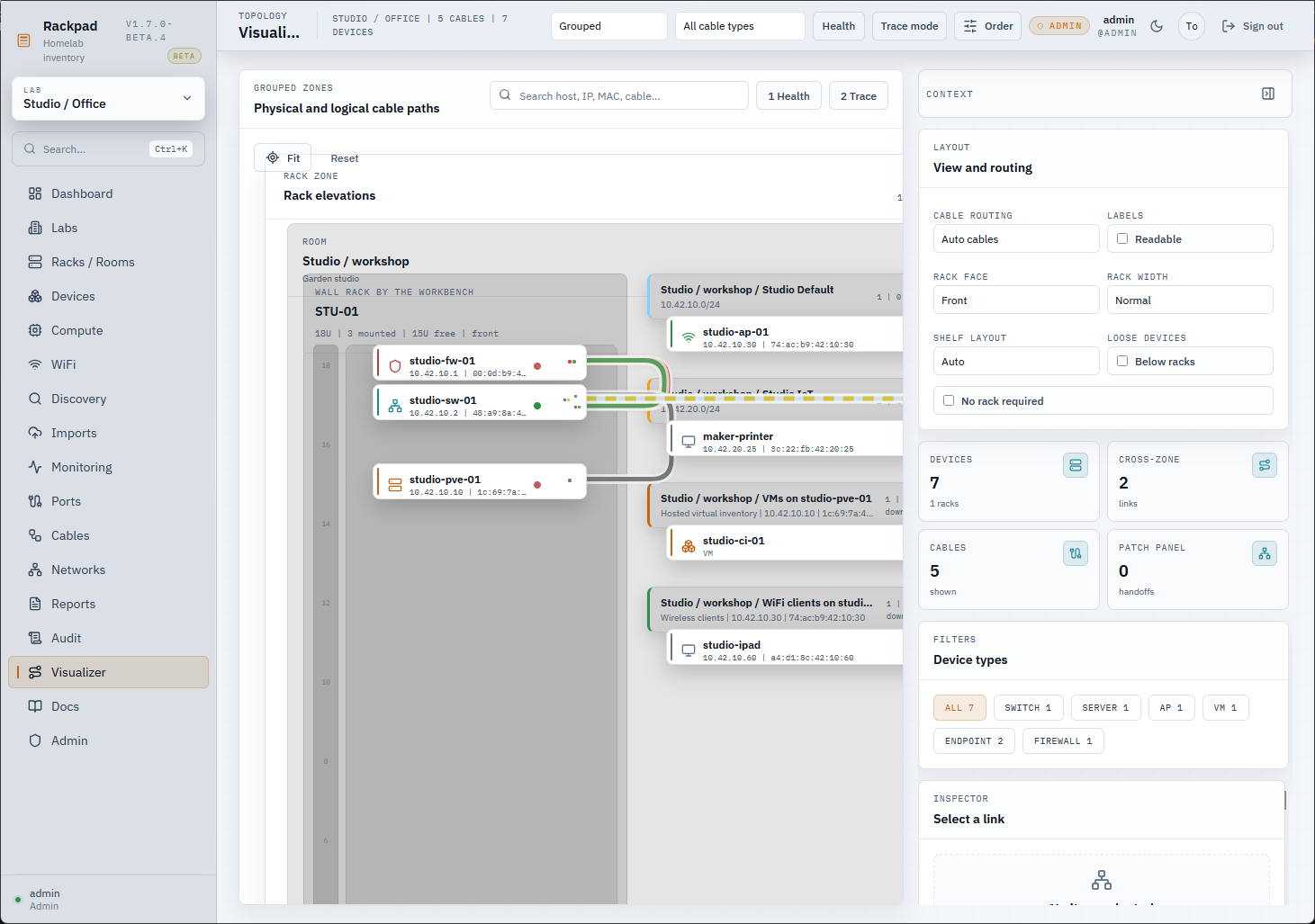
Task: Open the Monitoring sidebar icon
Action: [x=35, y=467]
